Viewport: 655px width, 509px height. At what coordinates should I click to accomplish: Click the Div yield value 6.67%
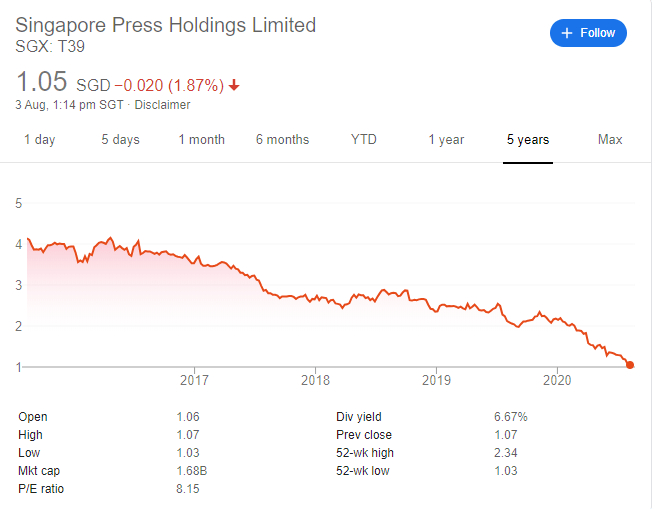point(509,417)
